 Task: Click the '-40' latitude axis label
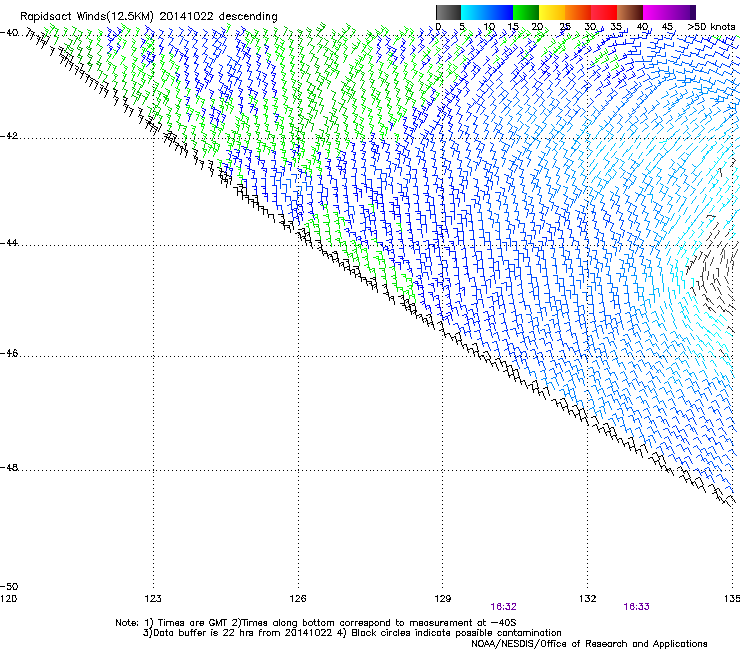click(x=9, y=33)
